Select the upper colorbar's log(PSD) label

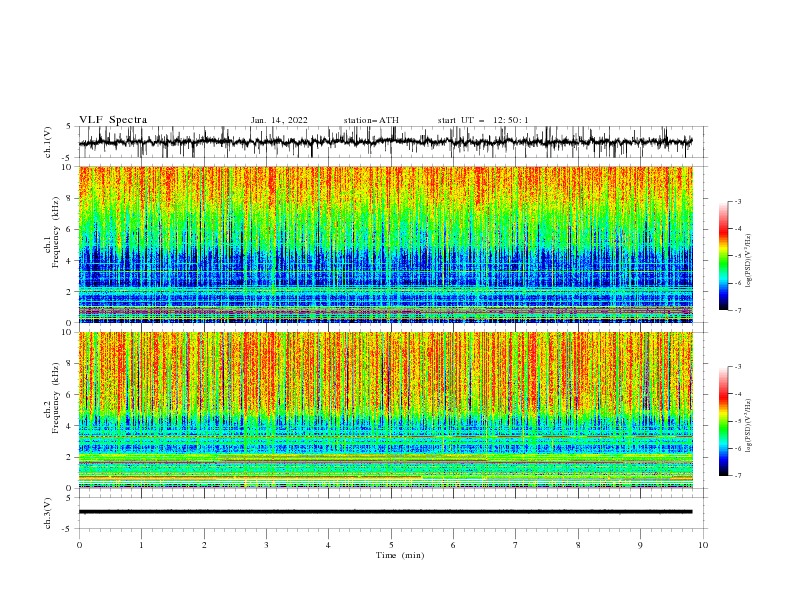coord(748,261)
